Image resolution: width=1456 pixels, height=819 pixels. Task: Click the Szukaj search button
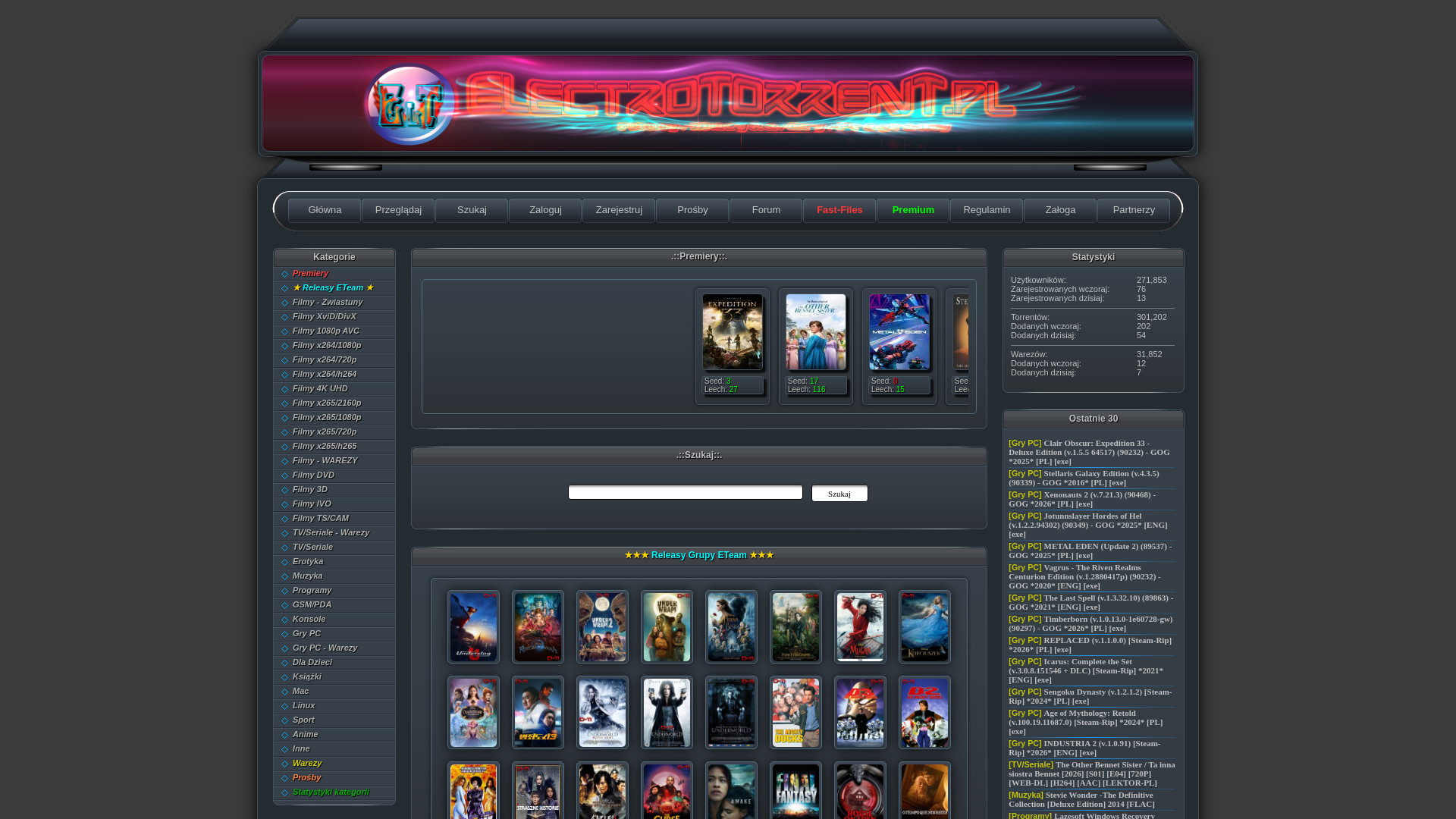(x=839, y=494)
